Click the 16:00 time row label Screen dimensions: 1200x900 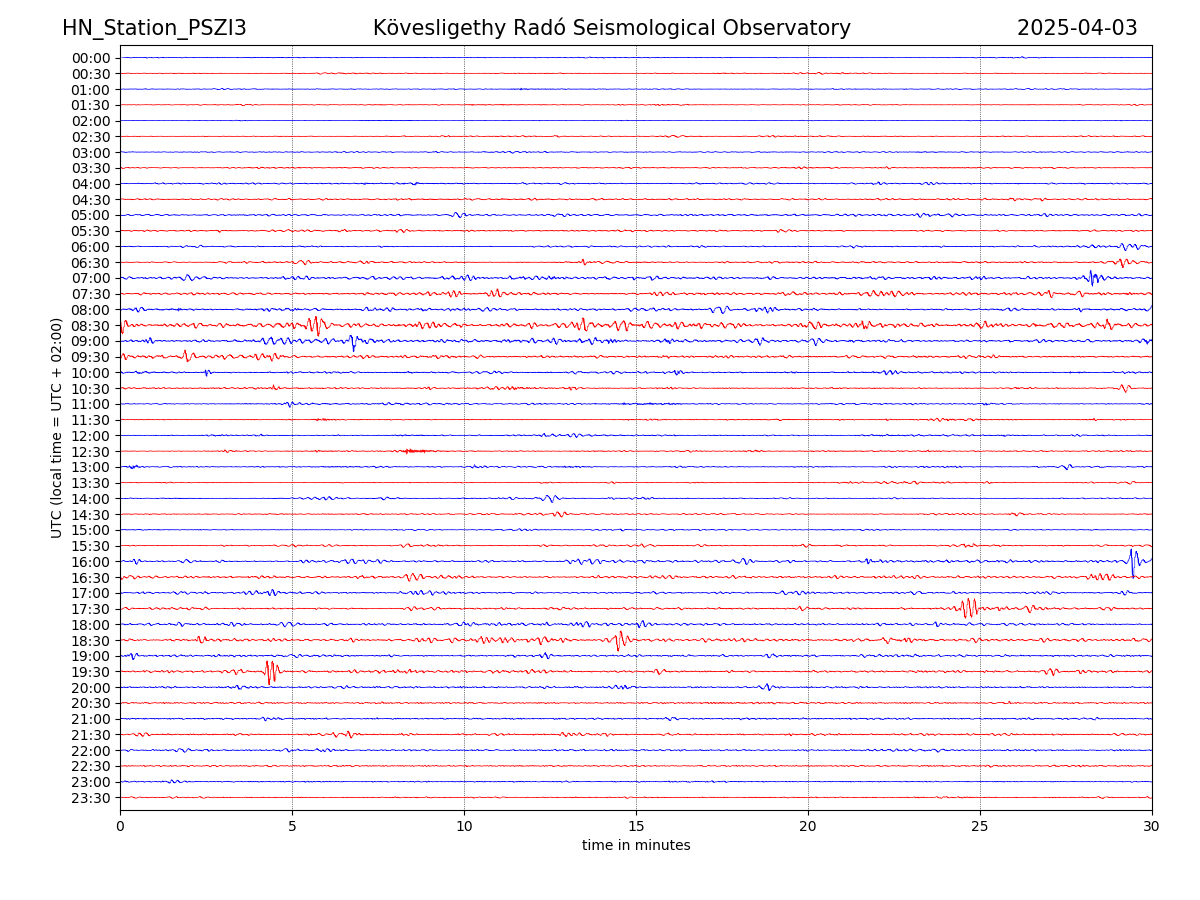(x=91, y=562)
